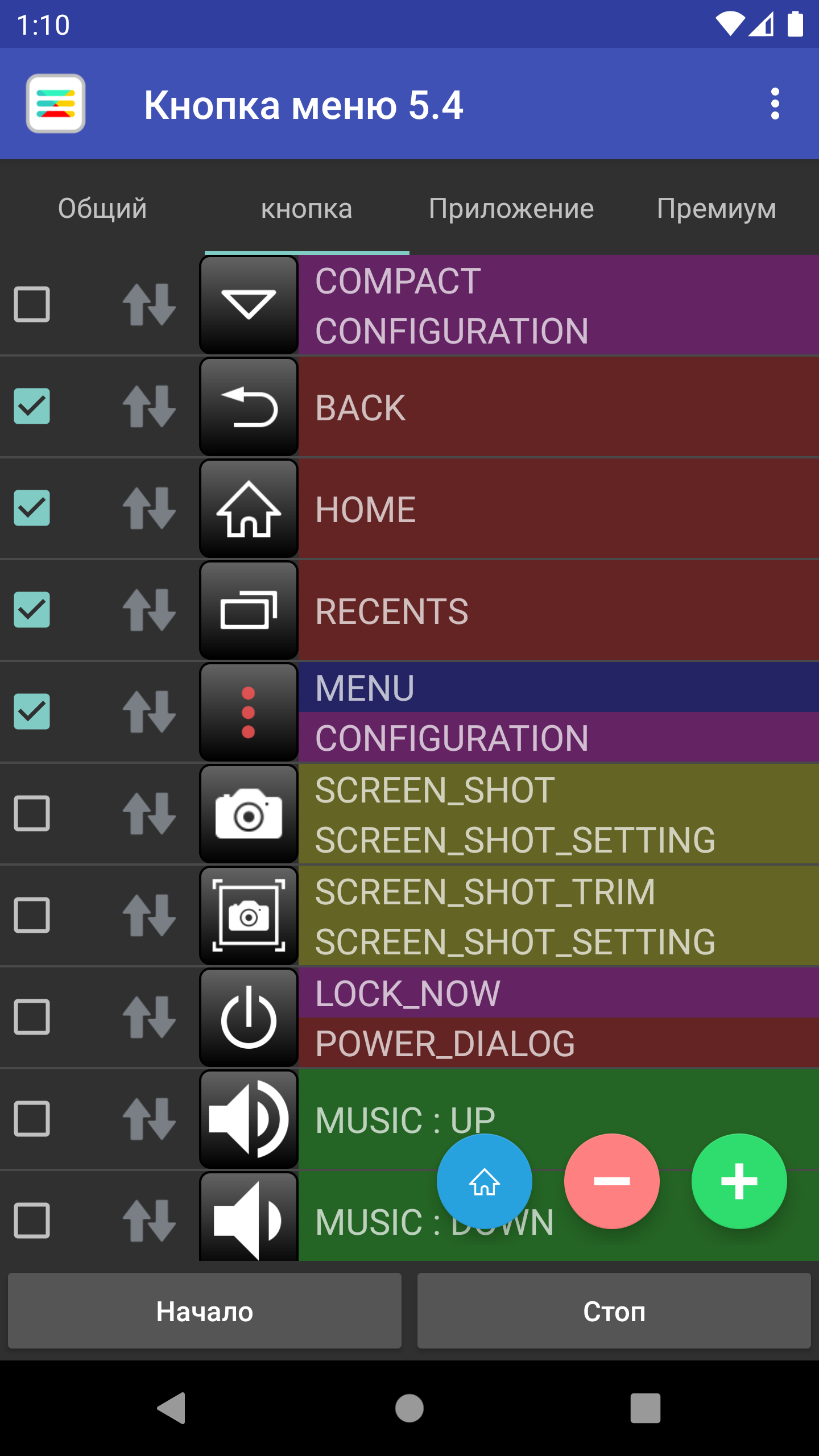Tap the Screen_Shot_Trim crop camera icon

249,916
